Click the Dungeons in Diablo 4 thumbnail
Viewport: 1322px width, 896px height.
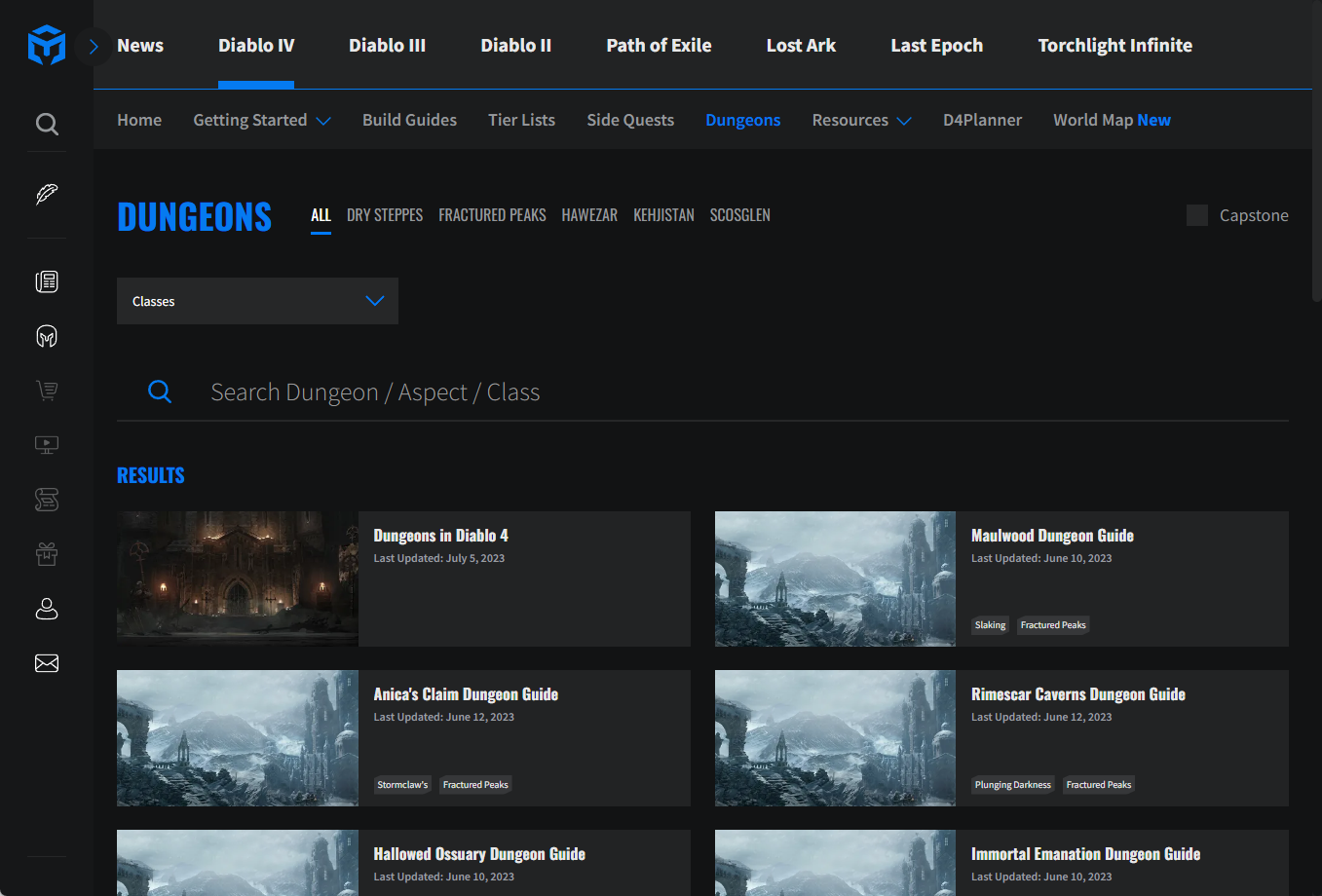tap(238, 579)
